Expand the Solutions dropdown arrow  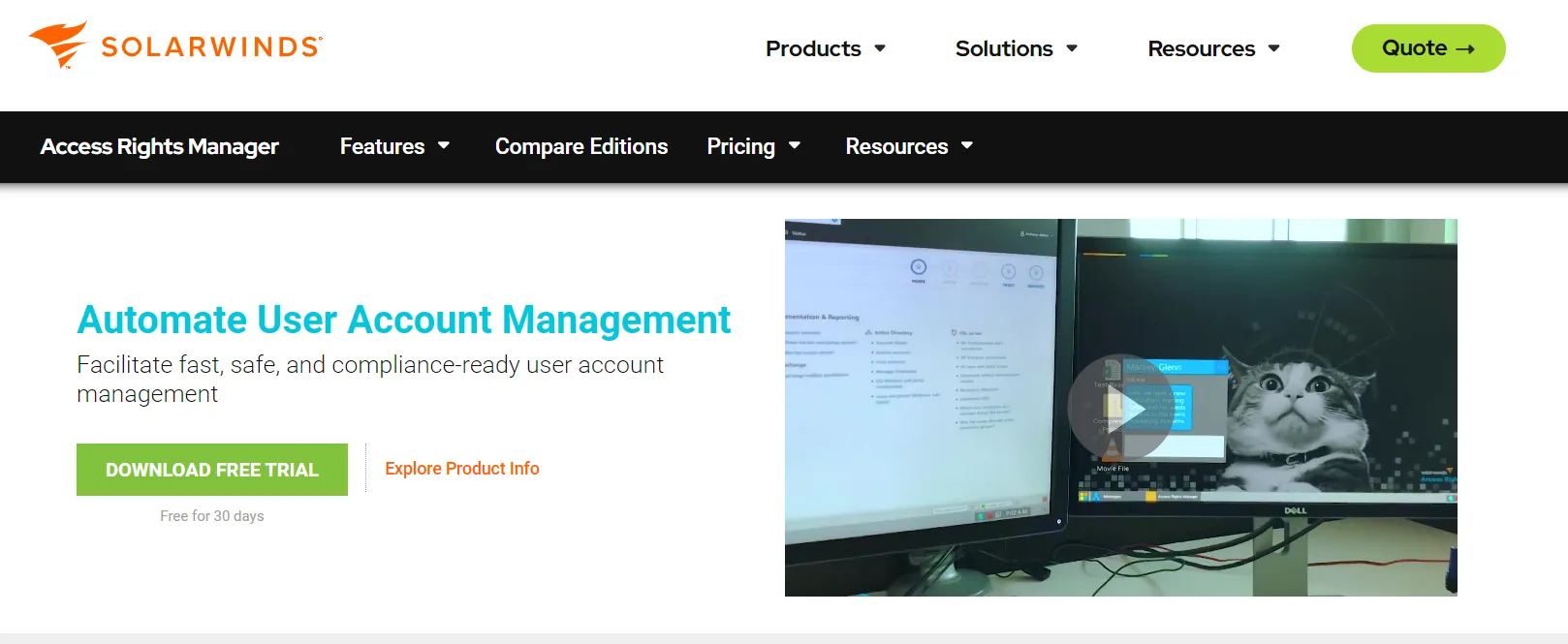click(x=1072, y=48)
